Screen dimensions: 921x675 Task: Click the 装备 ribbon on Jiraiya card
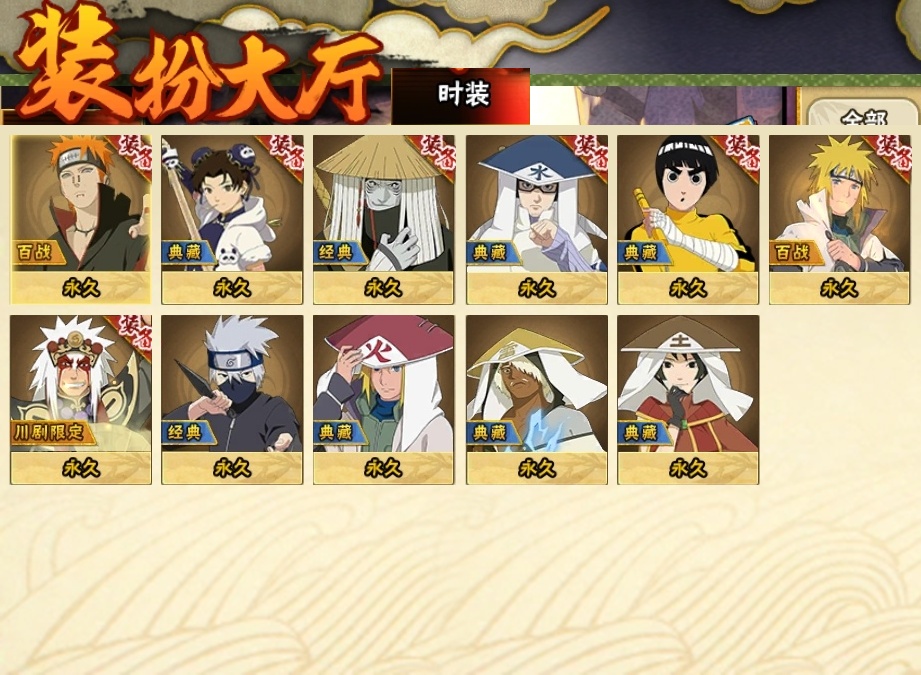pyautogui.click(x=134, y=332)
